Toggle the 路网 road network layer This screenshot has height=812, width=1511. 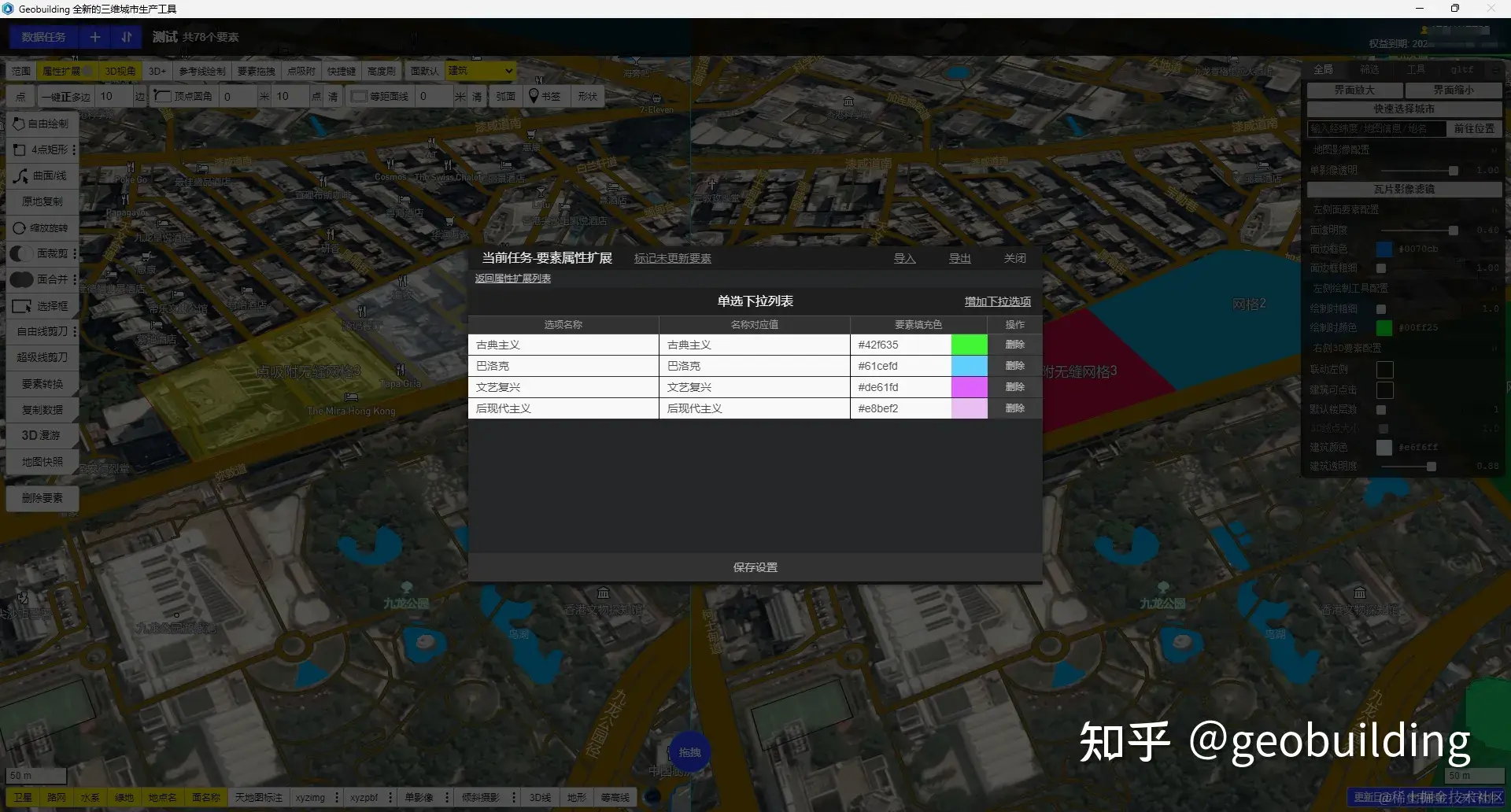click(57, 797)
